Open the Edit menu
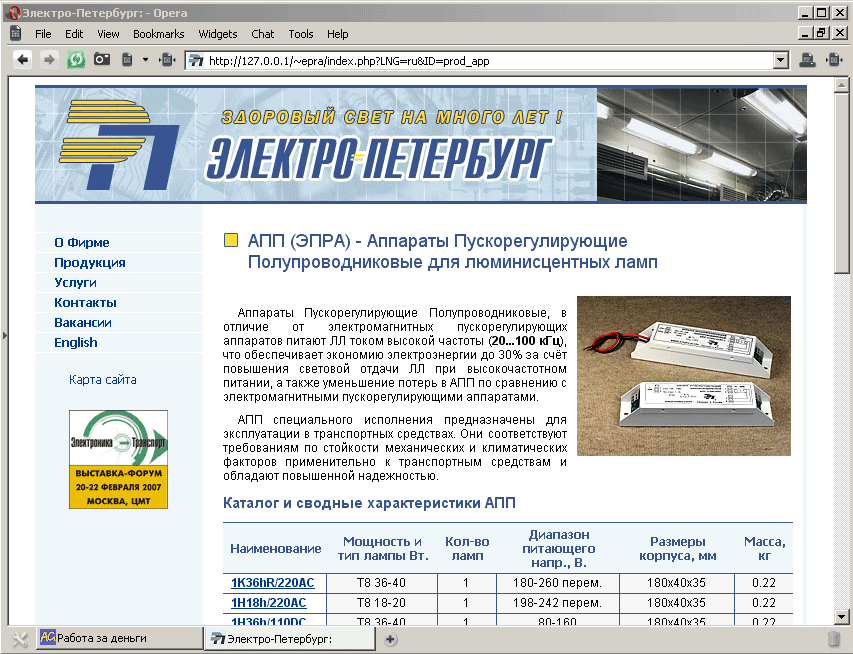853x654 pixels. (x=74, y=34)
